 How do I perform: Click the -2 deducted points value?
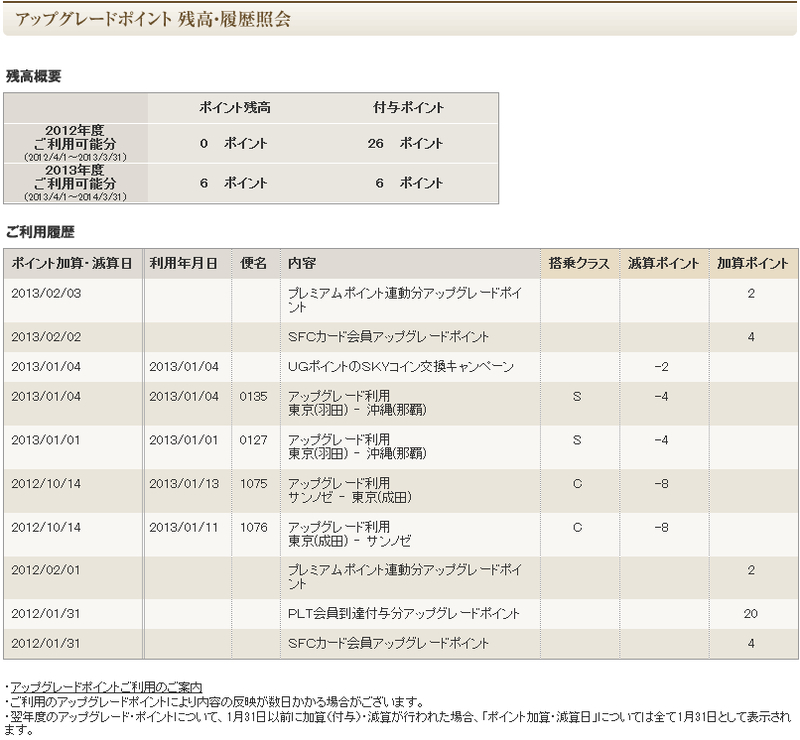661,366
